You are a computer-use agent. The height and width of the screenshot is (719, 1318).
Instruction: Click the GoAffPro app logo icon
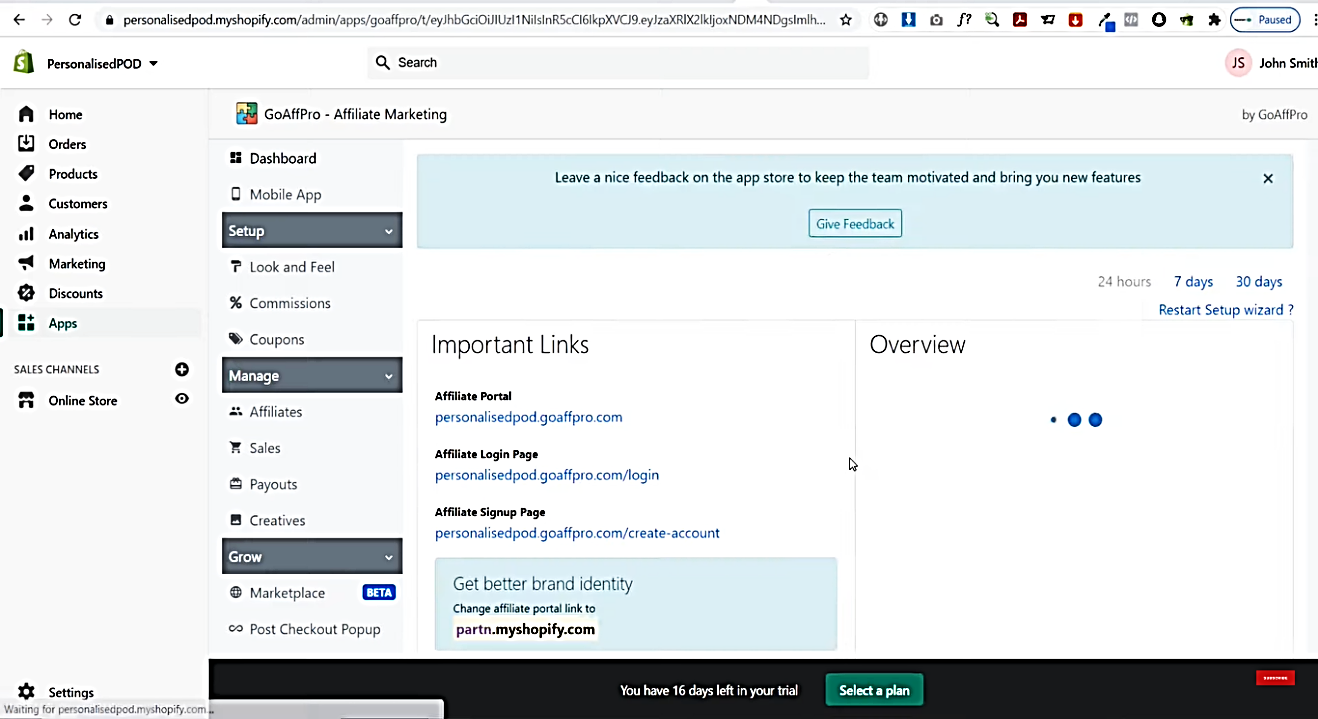coord(246,114)
